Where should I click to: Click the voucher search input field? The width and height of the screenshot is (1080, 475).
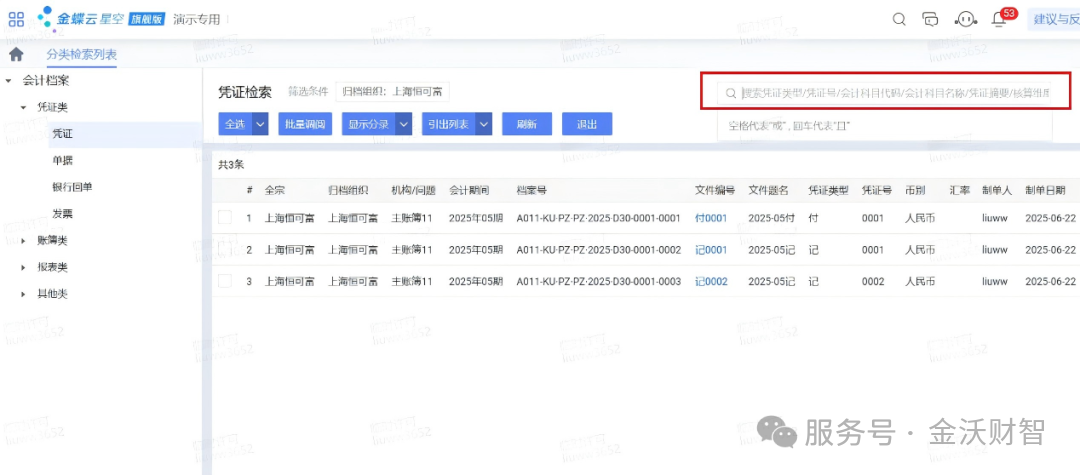[x=885, y=94]
